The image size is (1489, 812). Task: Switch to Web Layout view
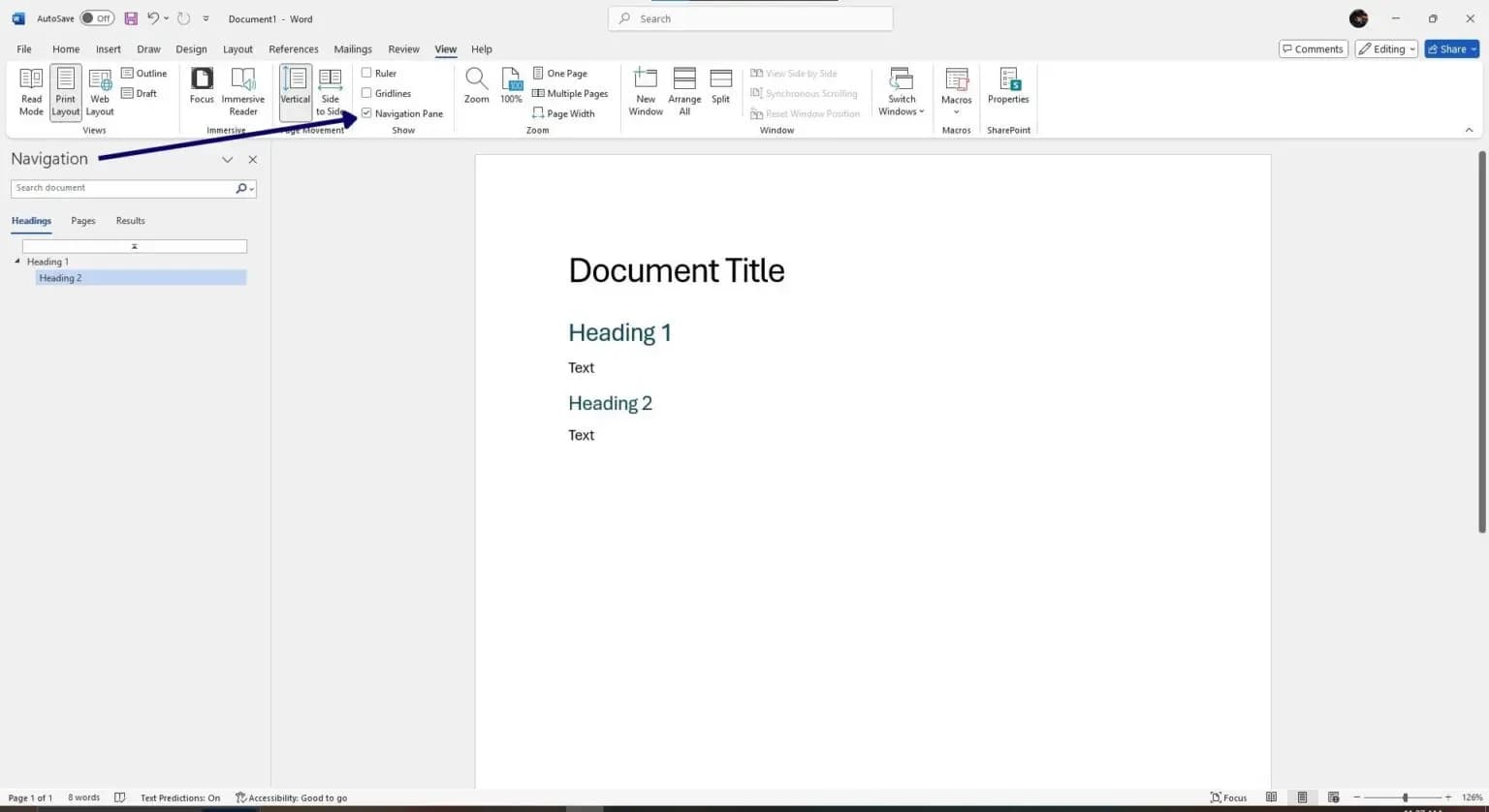click(x=100, y=91)
